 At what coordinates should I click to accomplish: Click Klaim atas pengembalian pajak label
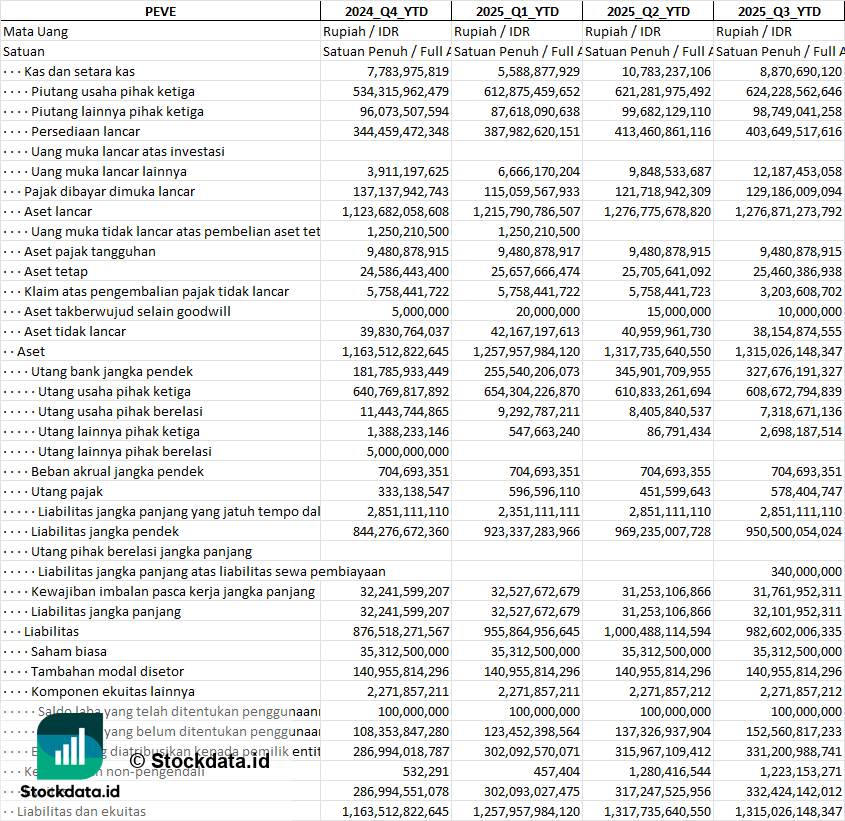click(x=156, y=292)
